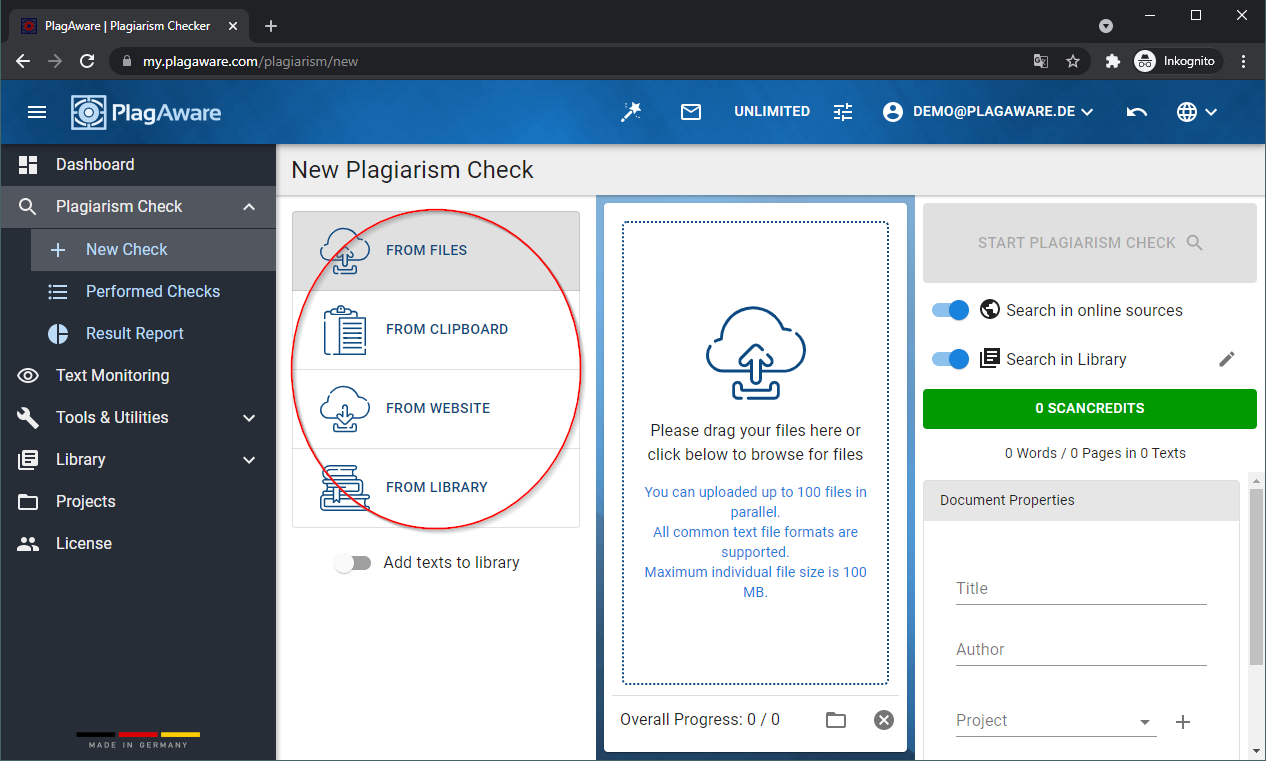1266x761 pixels.
Task: Click the PlagAware logo
Action: pos(146,112)
